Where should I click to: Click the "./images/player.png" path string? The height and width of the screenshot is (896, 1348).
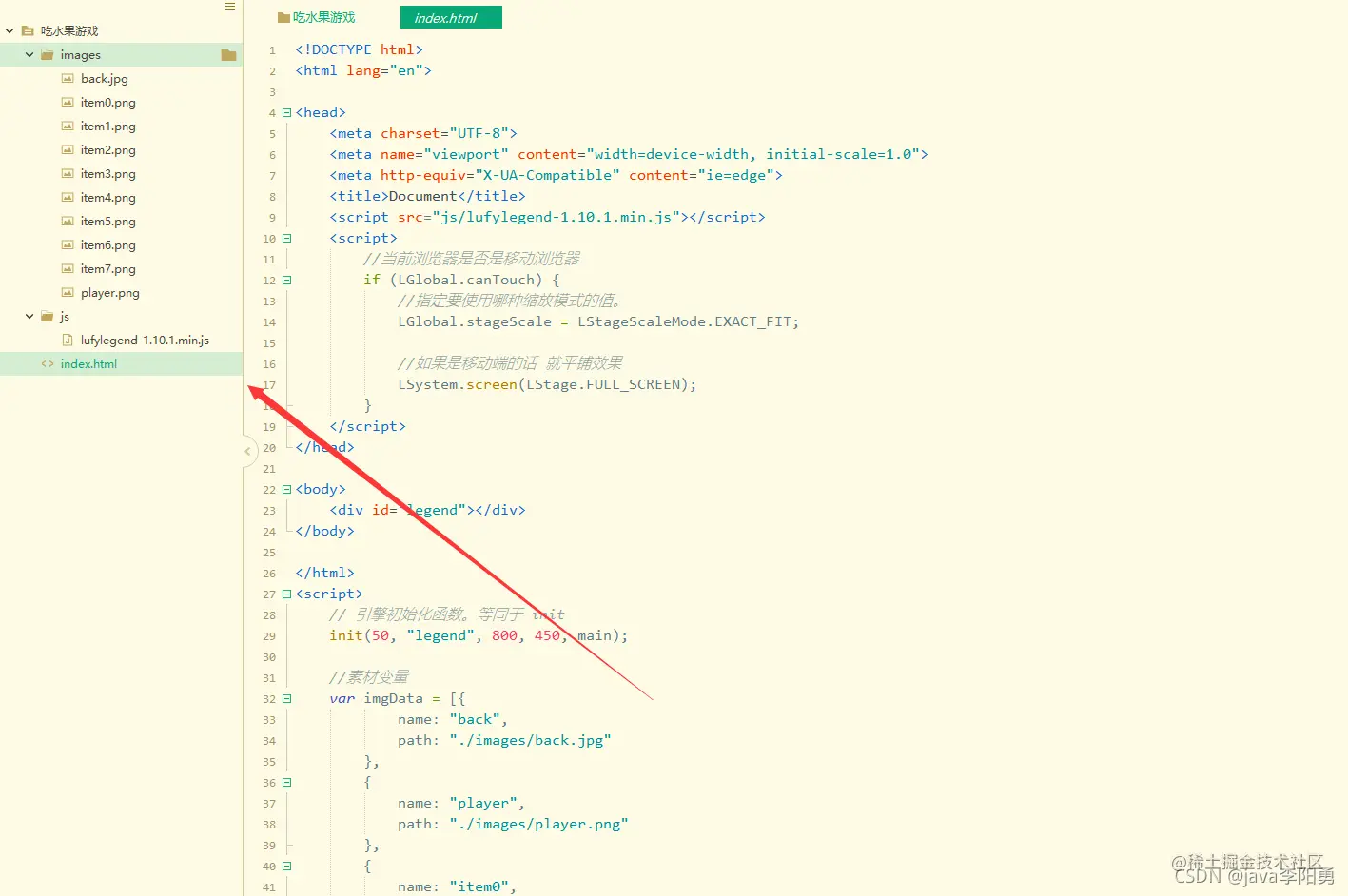click(x=538, y=824)
